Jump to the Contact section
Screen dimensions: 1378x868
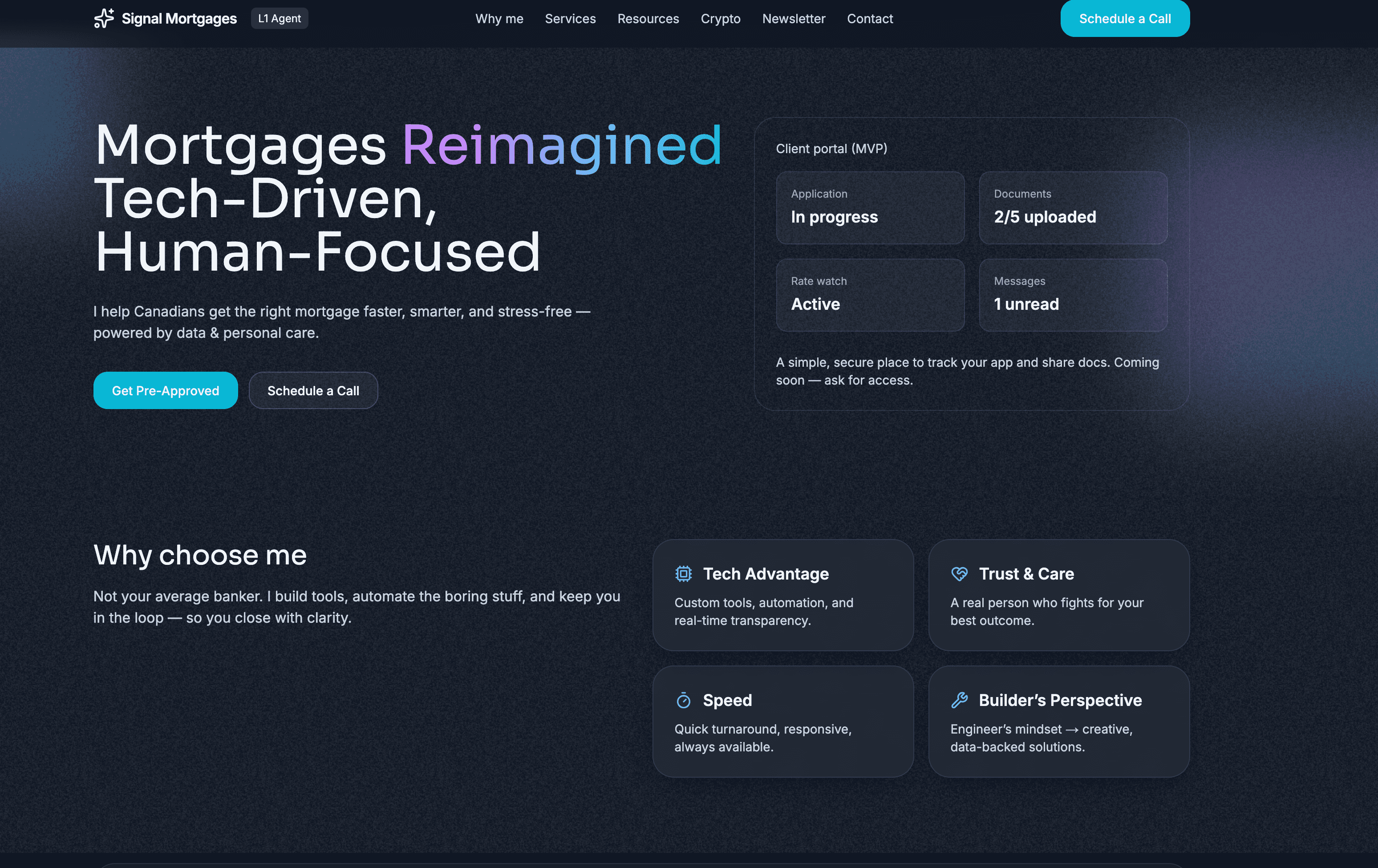pyautogui.click(x=869, y=18)
